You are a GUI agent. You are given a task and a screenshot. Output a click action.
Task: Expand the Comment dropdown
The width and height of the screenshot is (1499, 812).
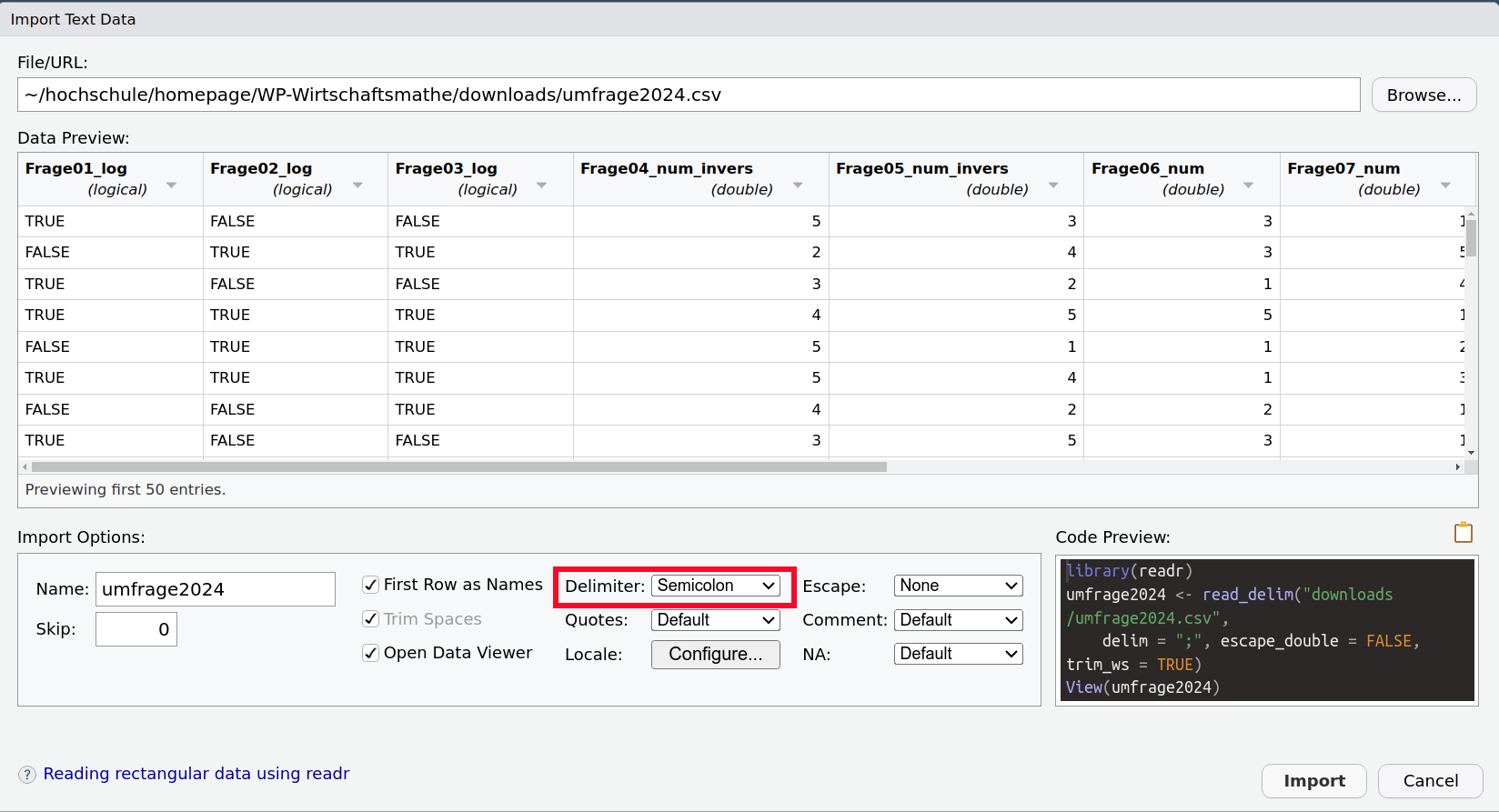click(x=958, y=620)
